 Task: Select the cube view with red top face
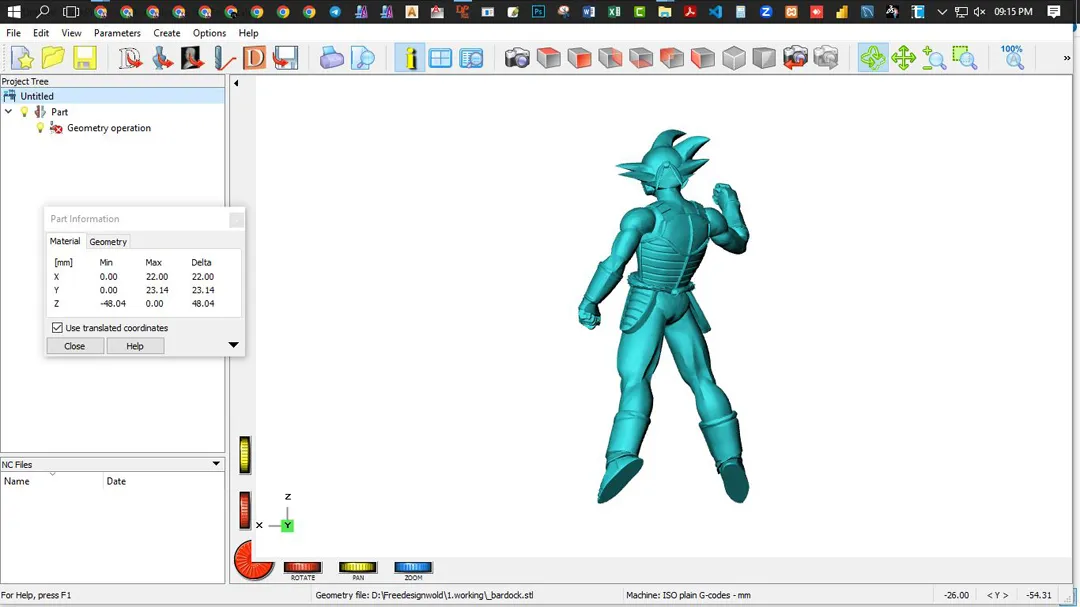pyautogui.click(x=548, y=59)
